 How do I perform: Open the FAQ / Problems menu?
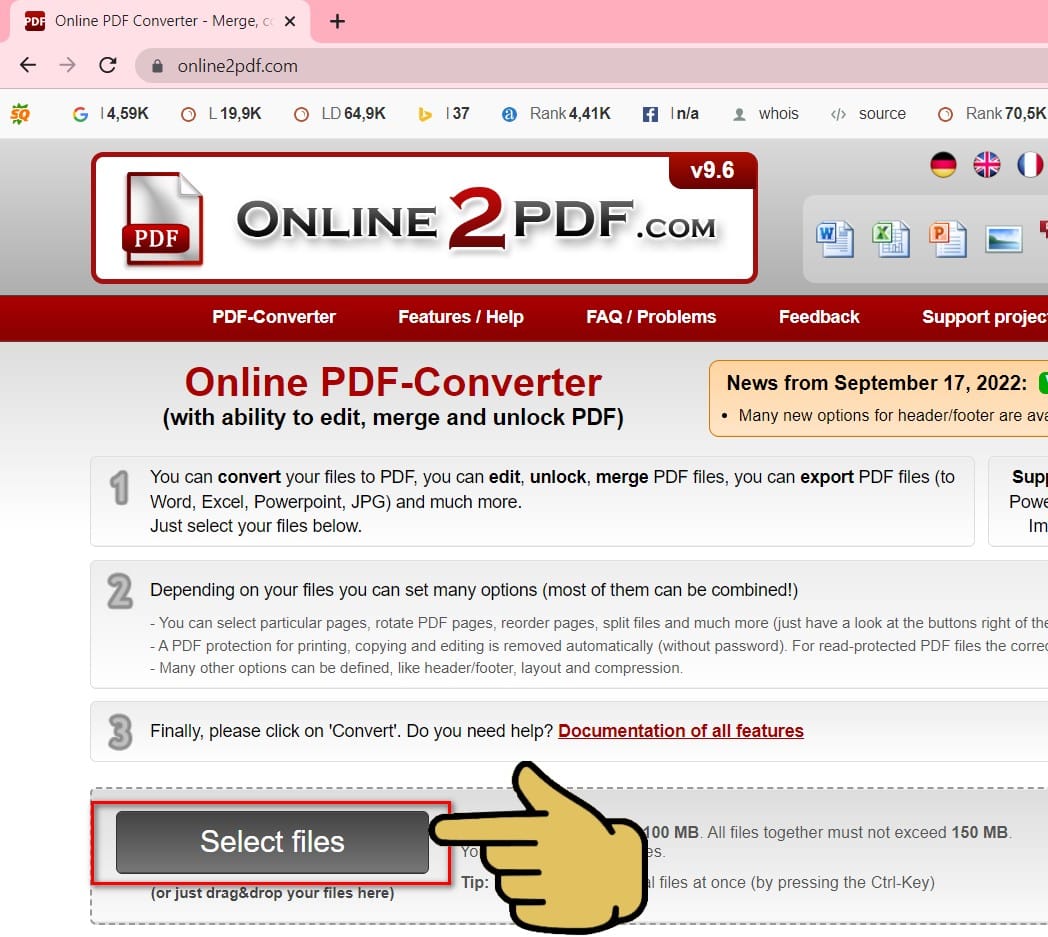651,317
